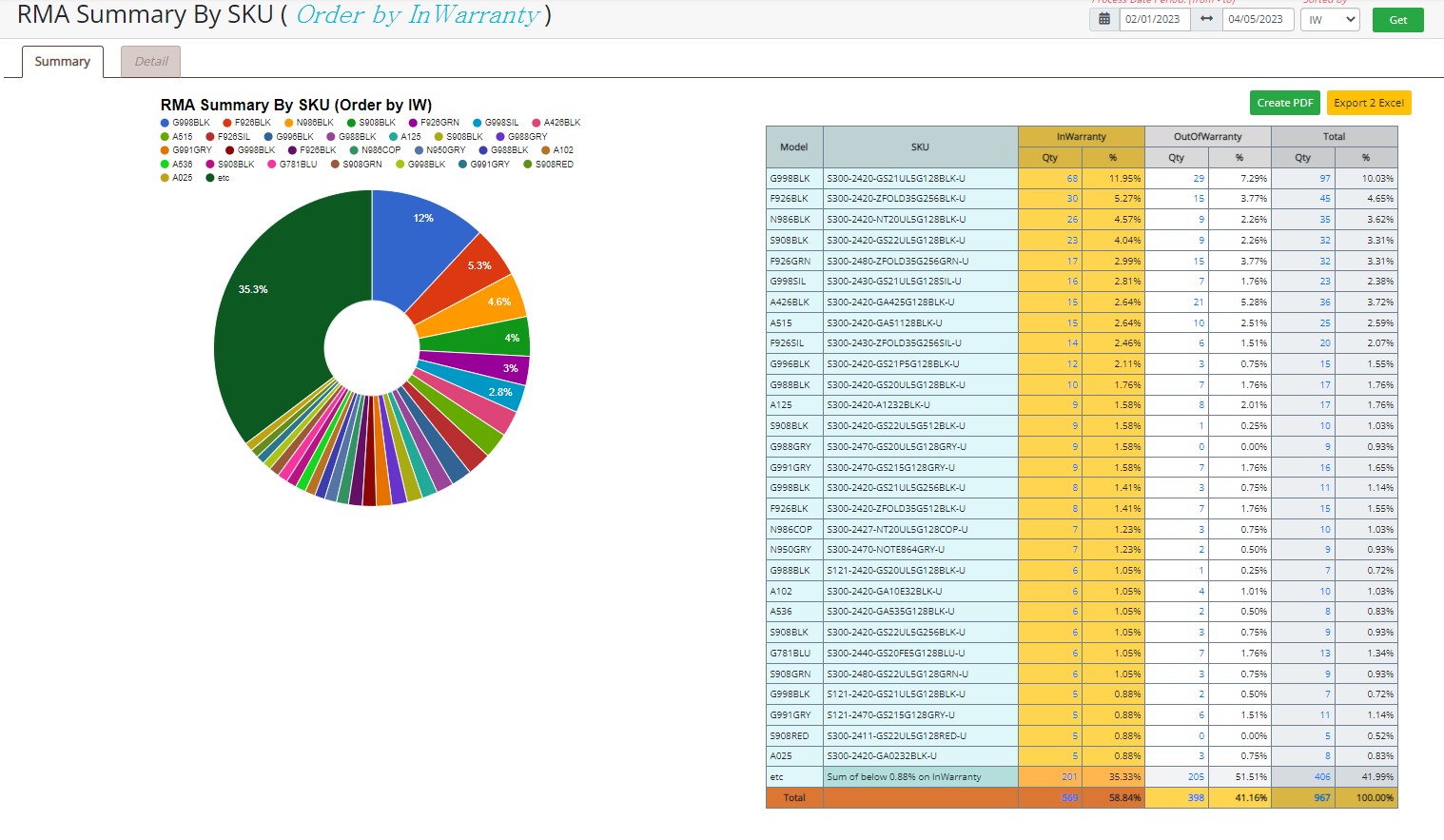The height and width of the screenshot is (840, 1444).
Task: Click the OutOfWarranty column group header
Action: 1208,137
